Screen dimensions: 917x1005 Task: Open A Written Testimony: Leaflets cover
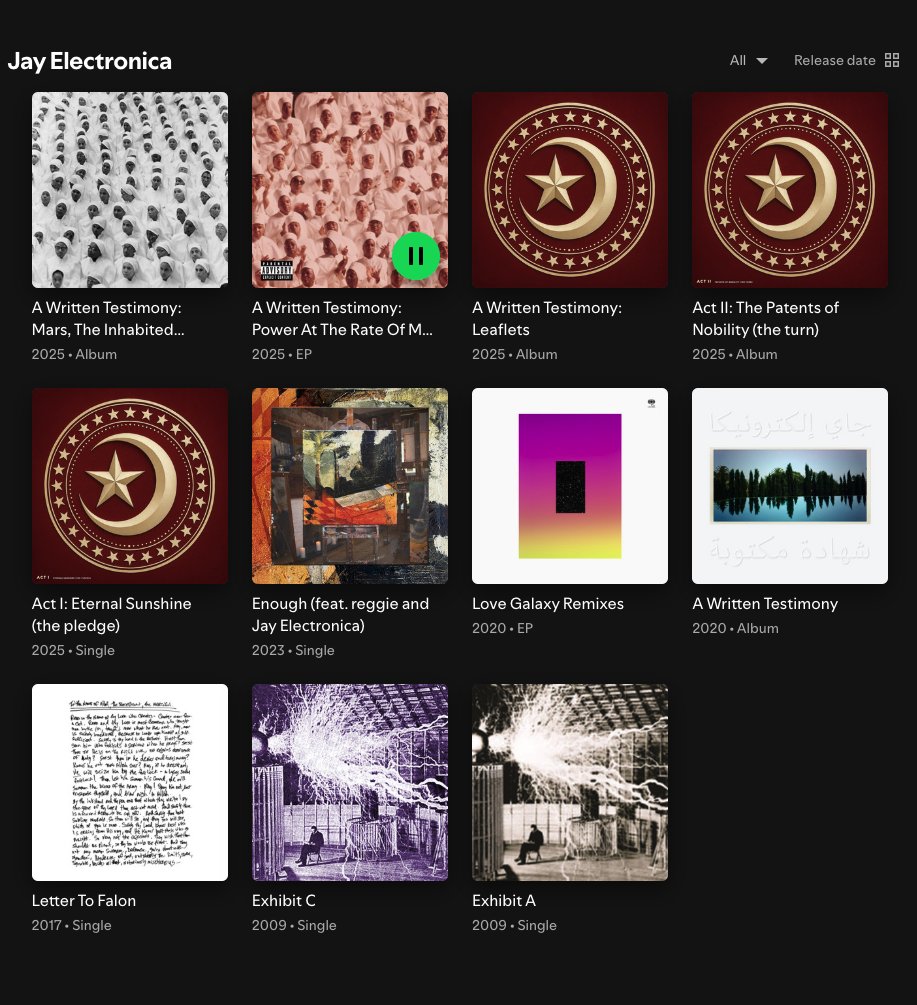tap(570, 190)
